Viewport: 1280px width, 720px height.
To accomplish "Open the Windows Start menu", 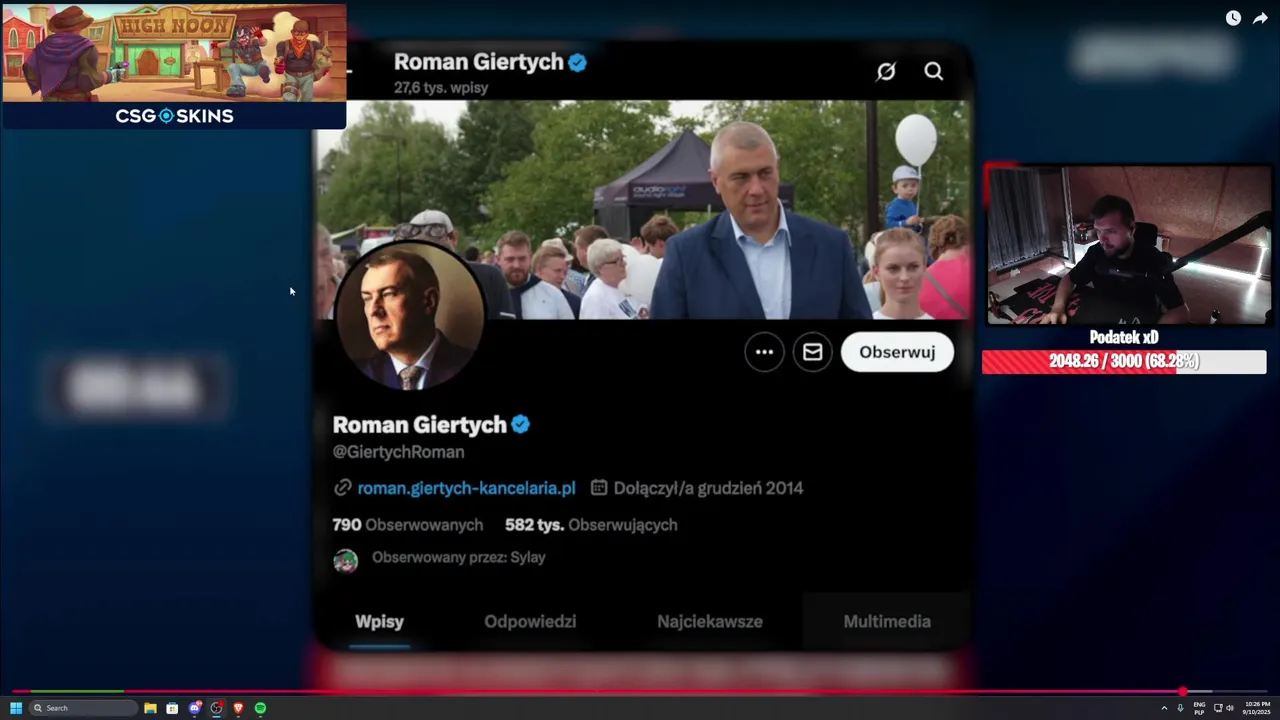I will pyautogui.click(x=15, y=708).
